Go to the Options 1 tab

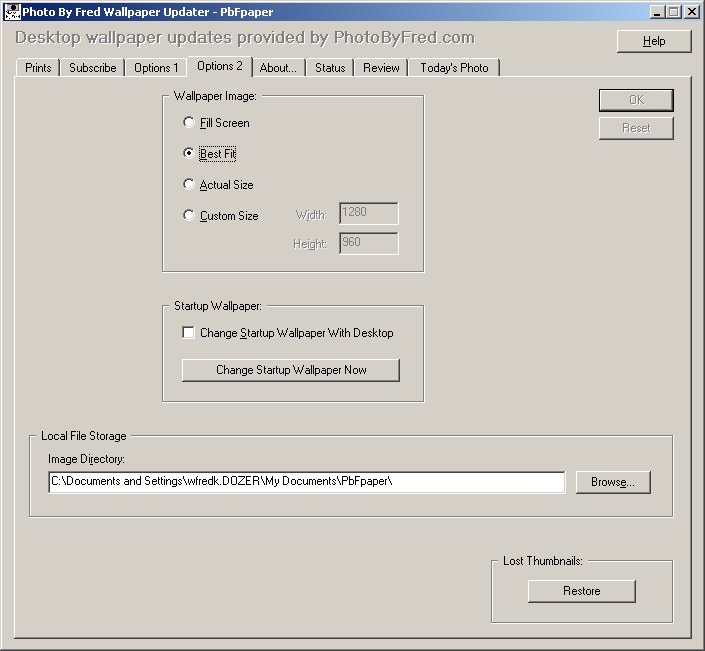coord(156,68)
